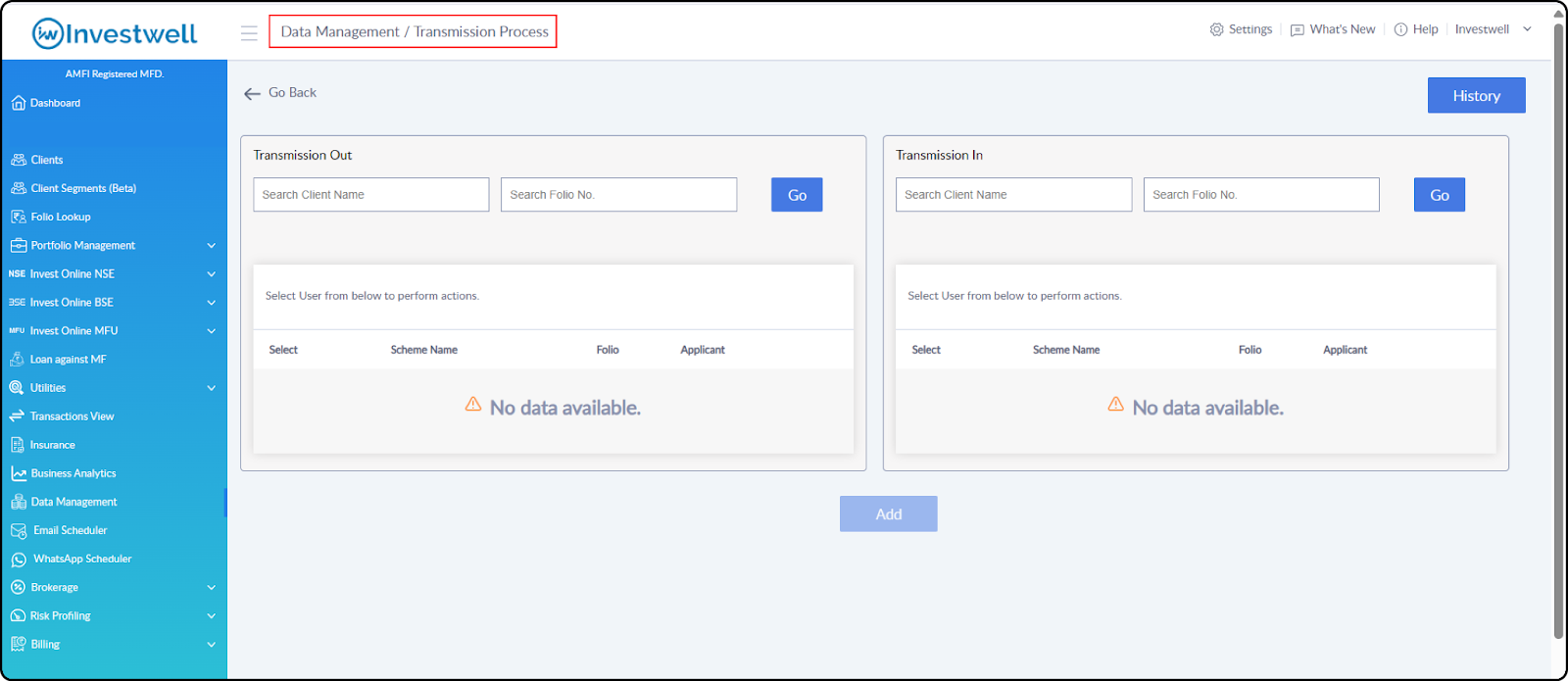Expand the Utilities chevron

coord(211,388)
